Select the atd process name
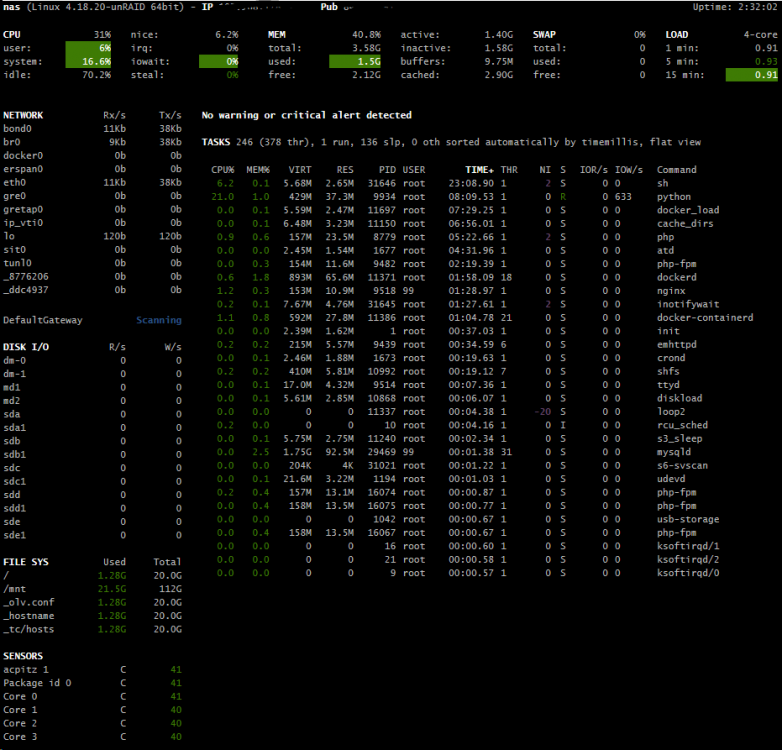Viewport: 782px width, 750px height. (x=665, y=251)
